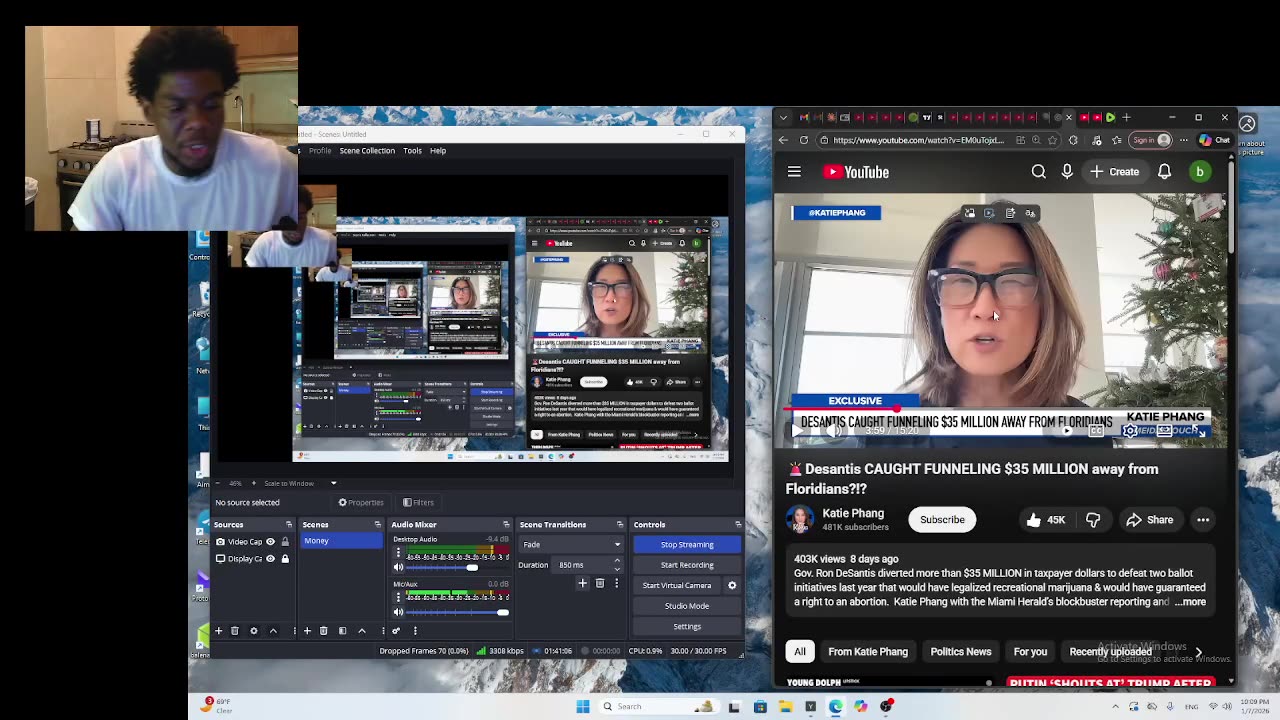The image size is (1280, 720).
Task: Add a new source in OBS
Action: point(218,631)
